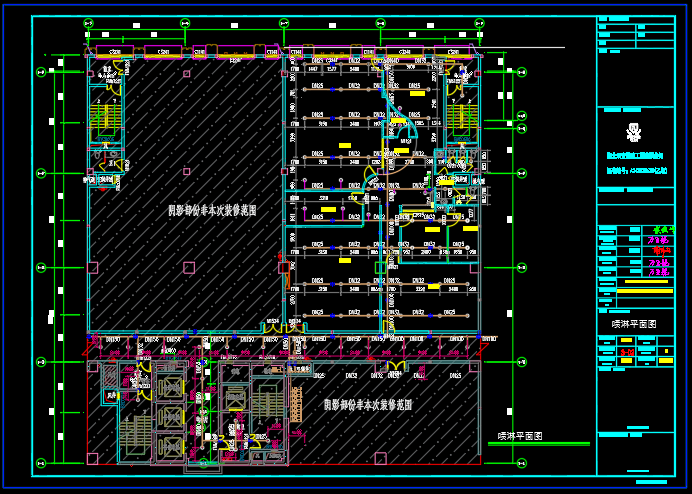Click the yellow double door at center

click(x=271, y=326)
